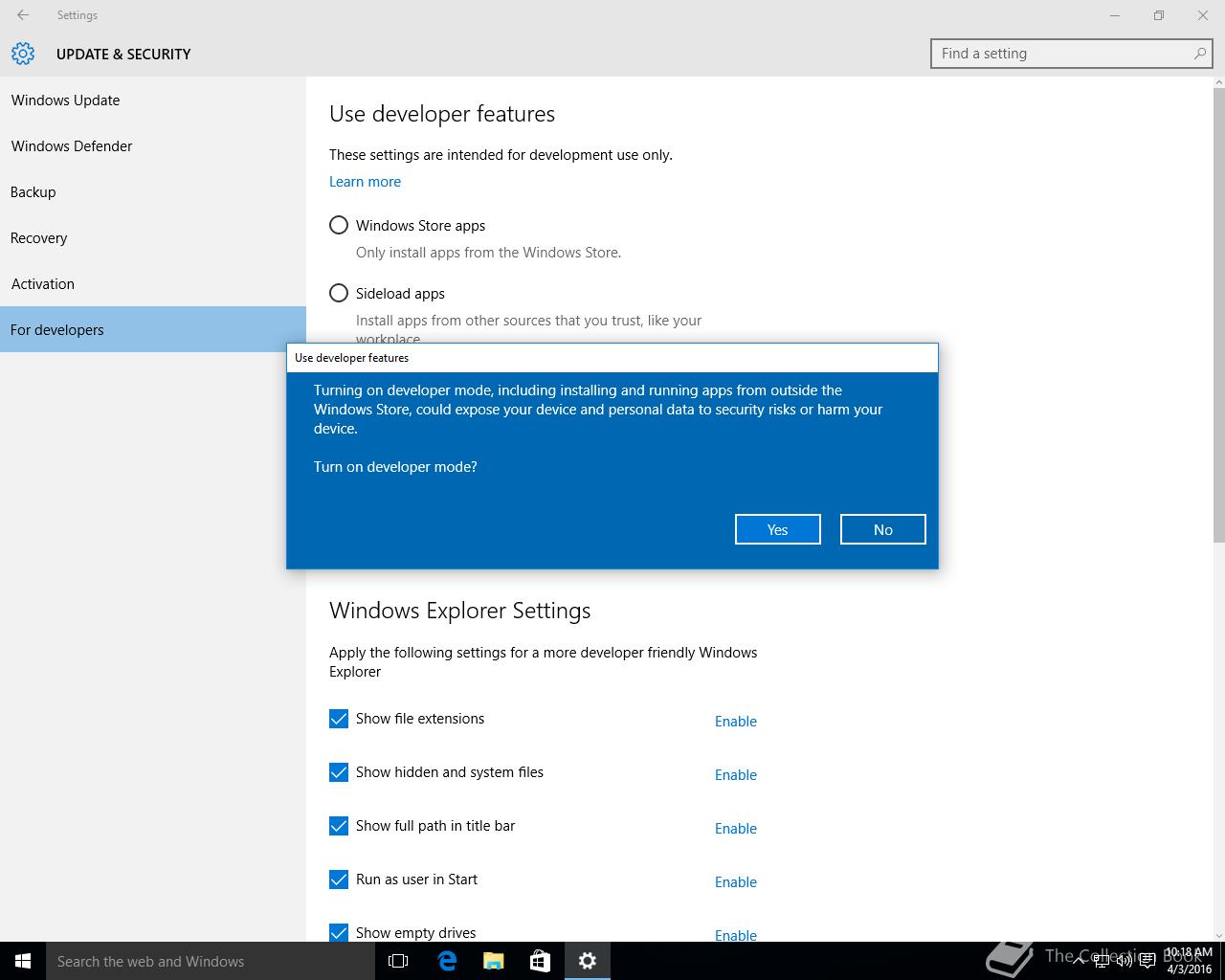Click Enable for Show file extensions
Image resolution: width=1225 pixels, height=980 pixels.
(x=736, y=721)
